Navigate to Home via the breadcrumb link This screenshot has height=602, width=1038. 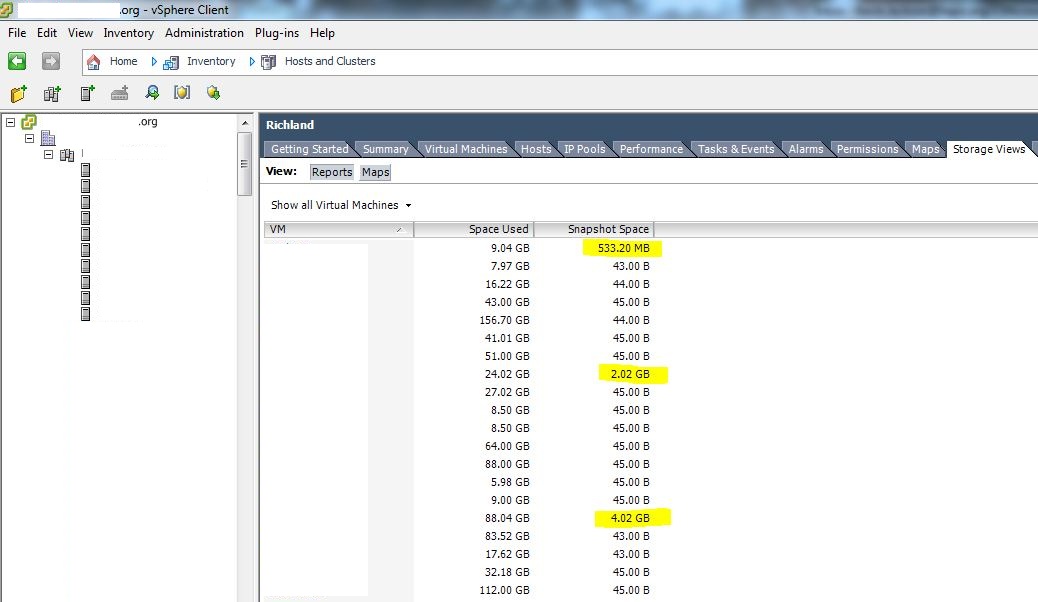123,61
